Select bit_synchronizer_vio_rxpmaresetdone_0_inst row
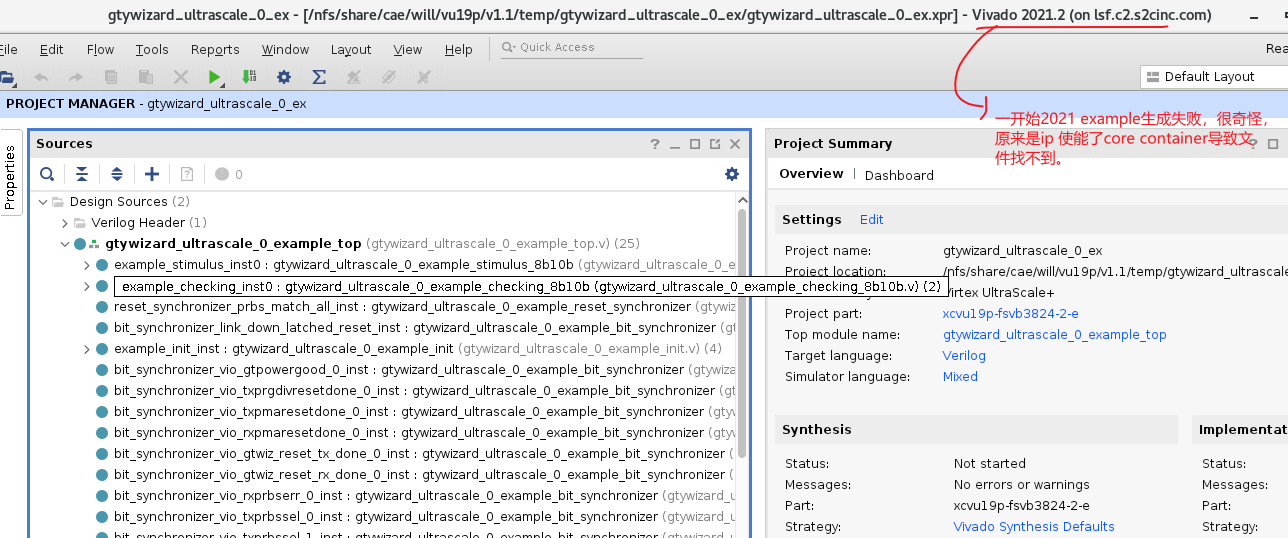The image size is (1288, 538). pyautogui.click(x=416, y=433)
